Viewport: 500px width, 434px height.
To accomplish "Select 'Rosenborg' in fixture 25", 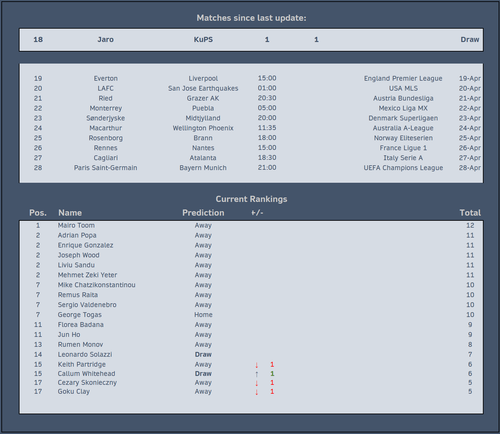I will [x=106, y=138].
